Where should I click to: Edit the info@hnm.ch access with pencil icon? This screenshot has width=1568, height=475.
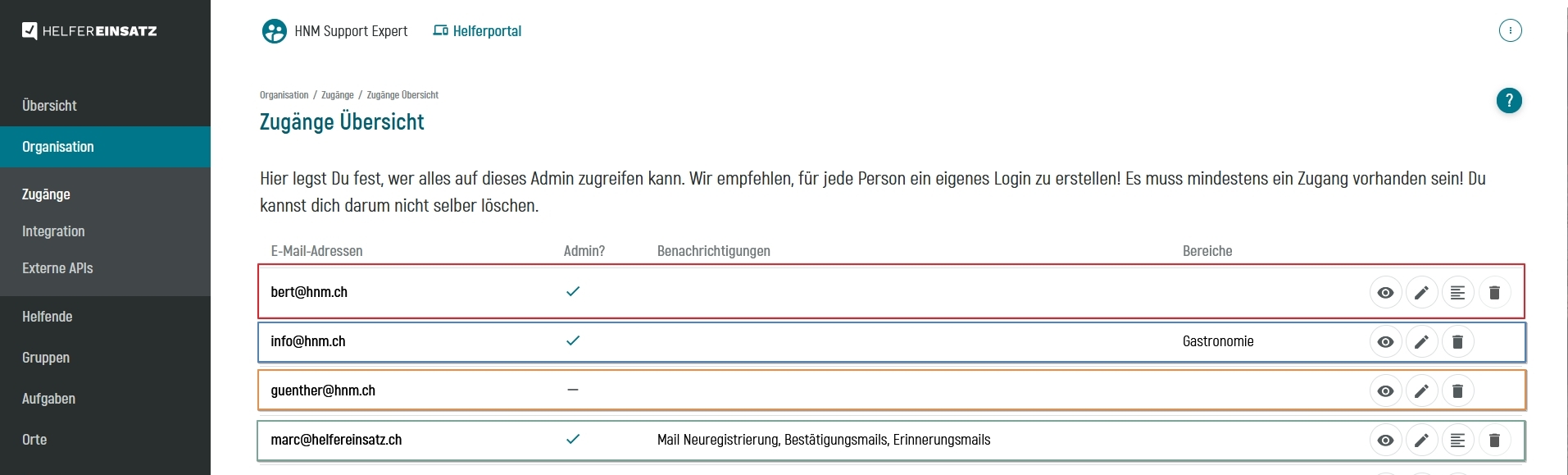point(1422,342)
